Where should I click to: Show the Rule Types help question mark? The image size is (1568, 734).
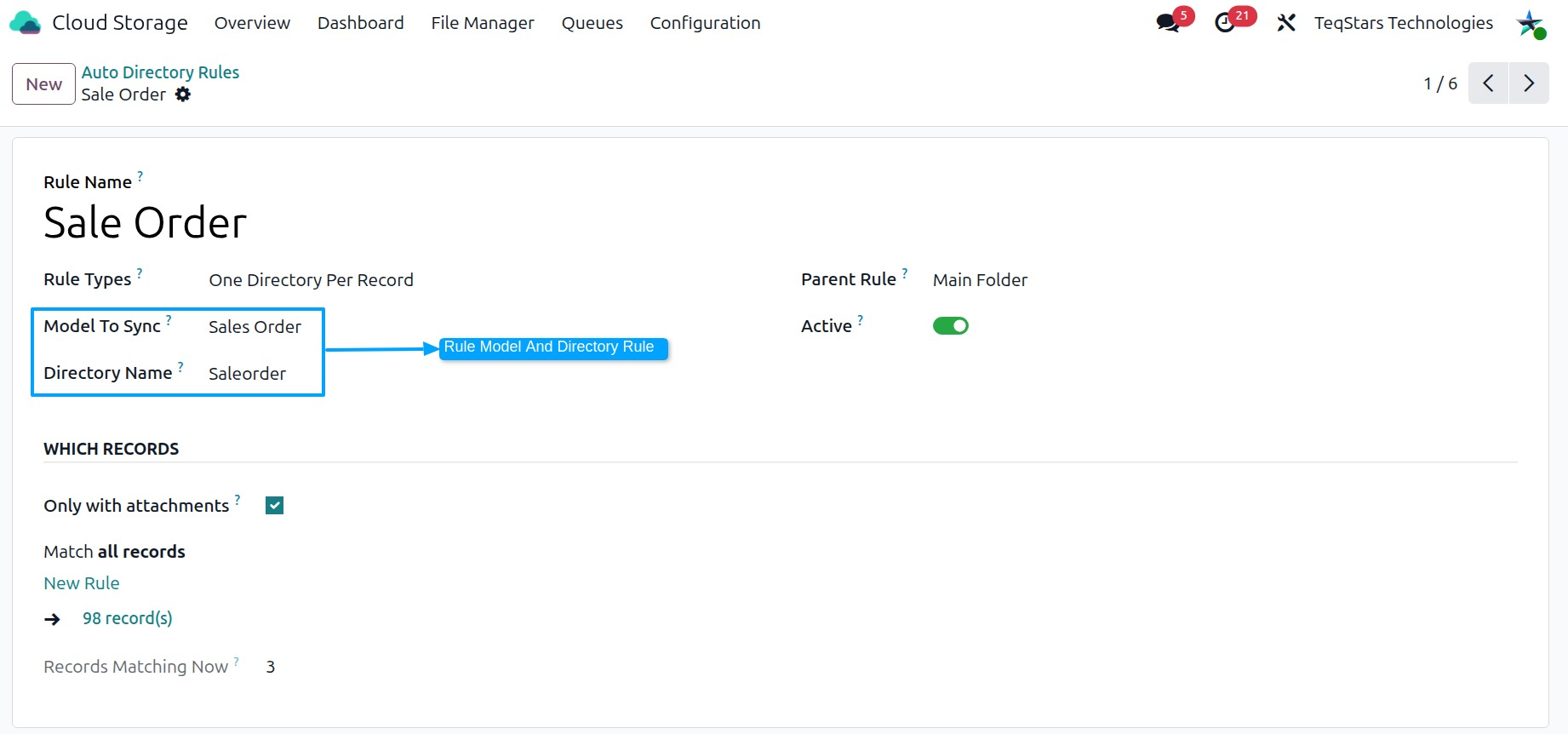140,273
